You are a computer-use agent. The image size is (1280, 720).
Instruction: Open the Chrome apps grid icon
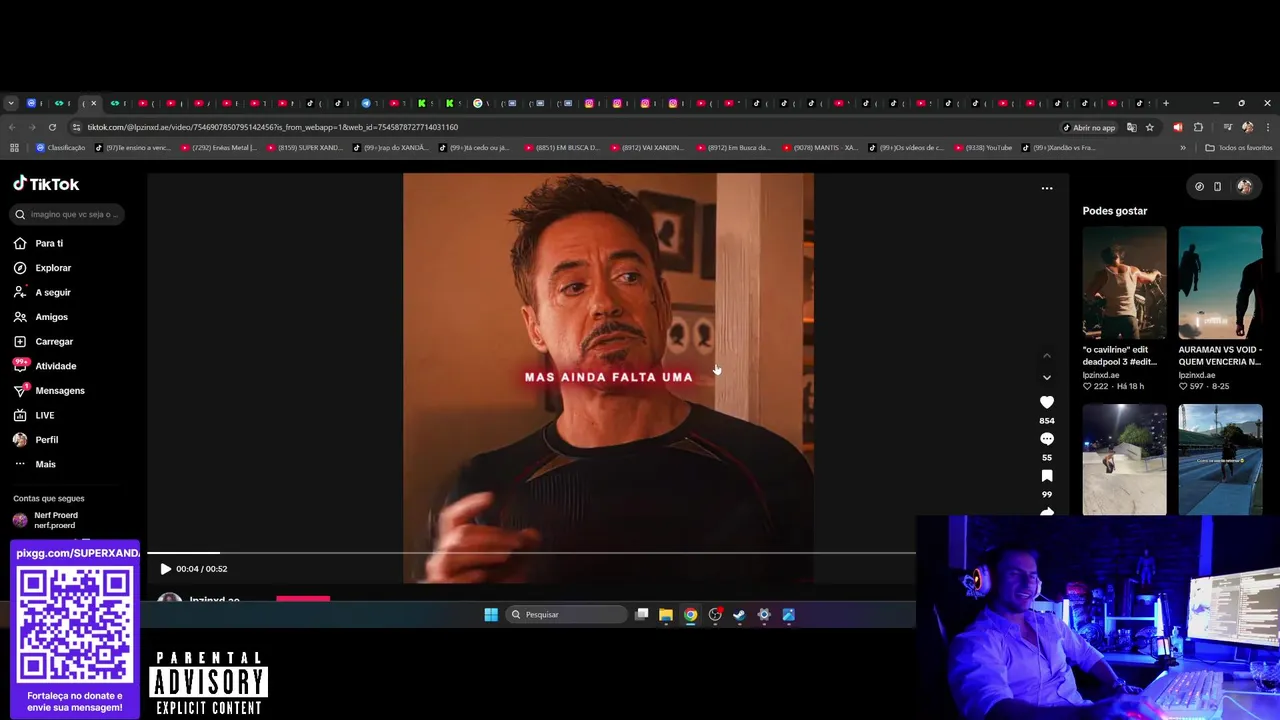tap(14, 148)
